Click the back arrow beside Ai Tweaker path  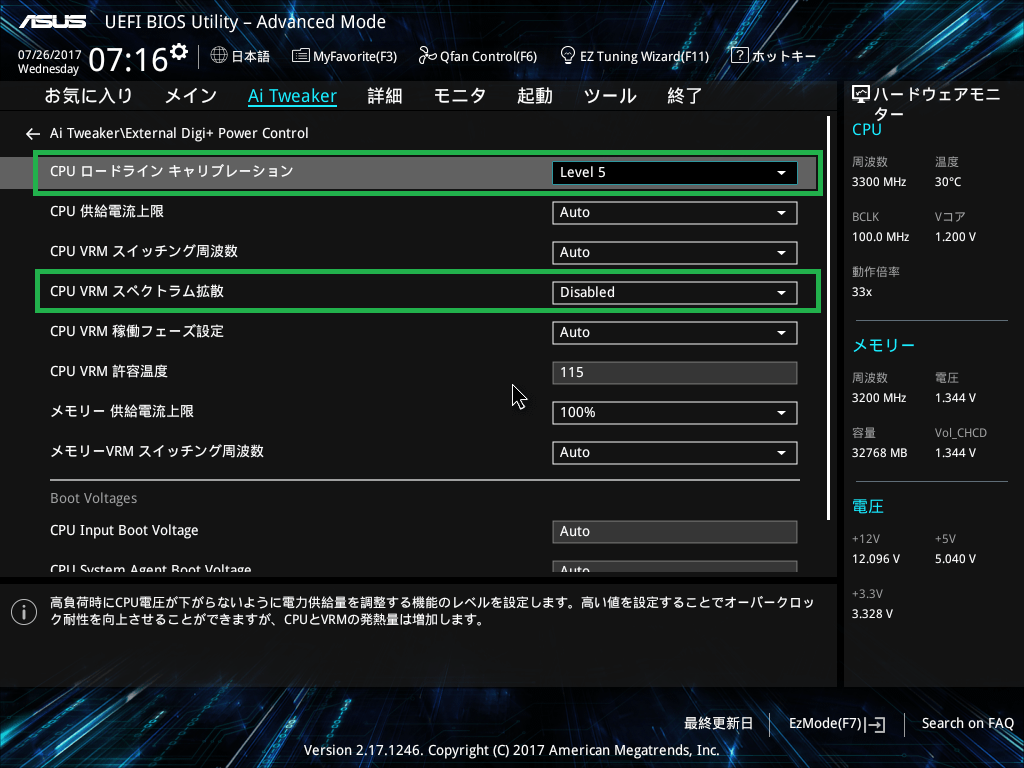(x=33, y=134)
